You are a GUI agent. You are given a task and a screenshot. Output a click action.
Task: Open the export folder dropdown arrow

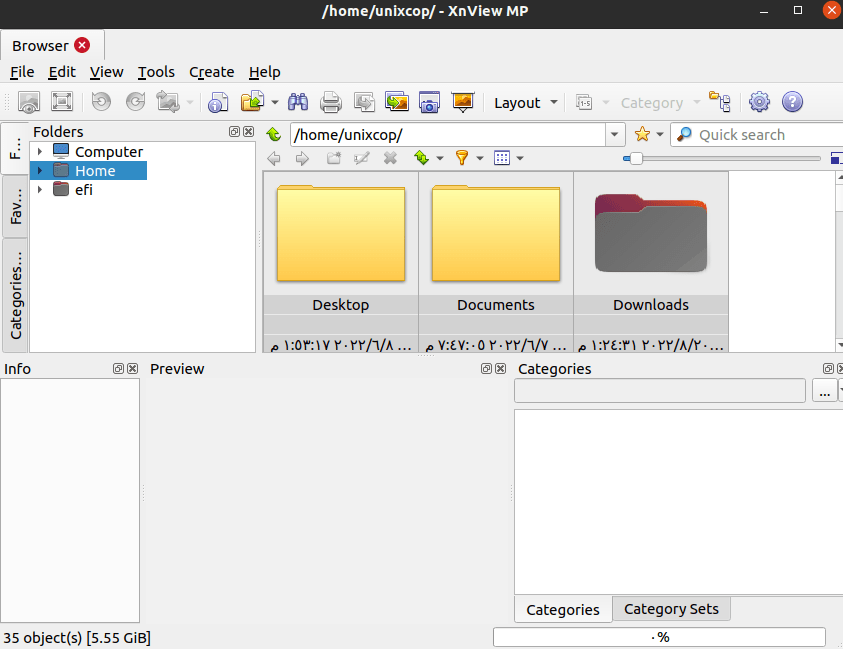pos(275,102)
